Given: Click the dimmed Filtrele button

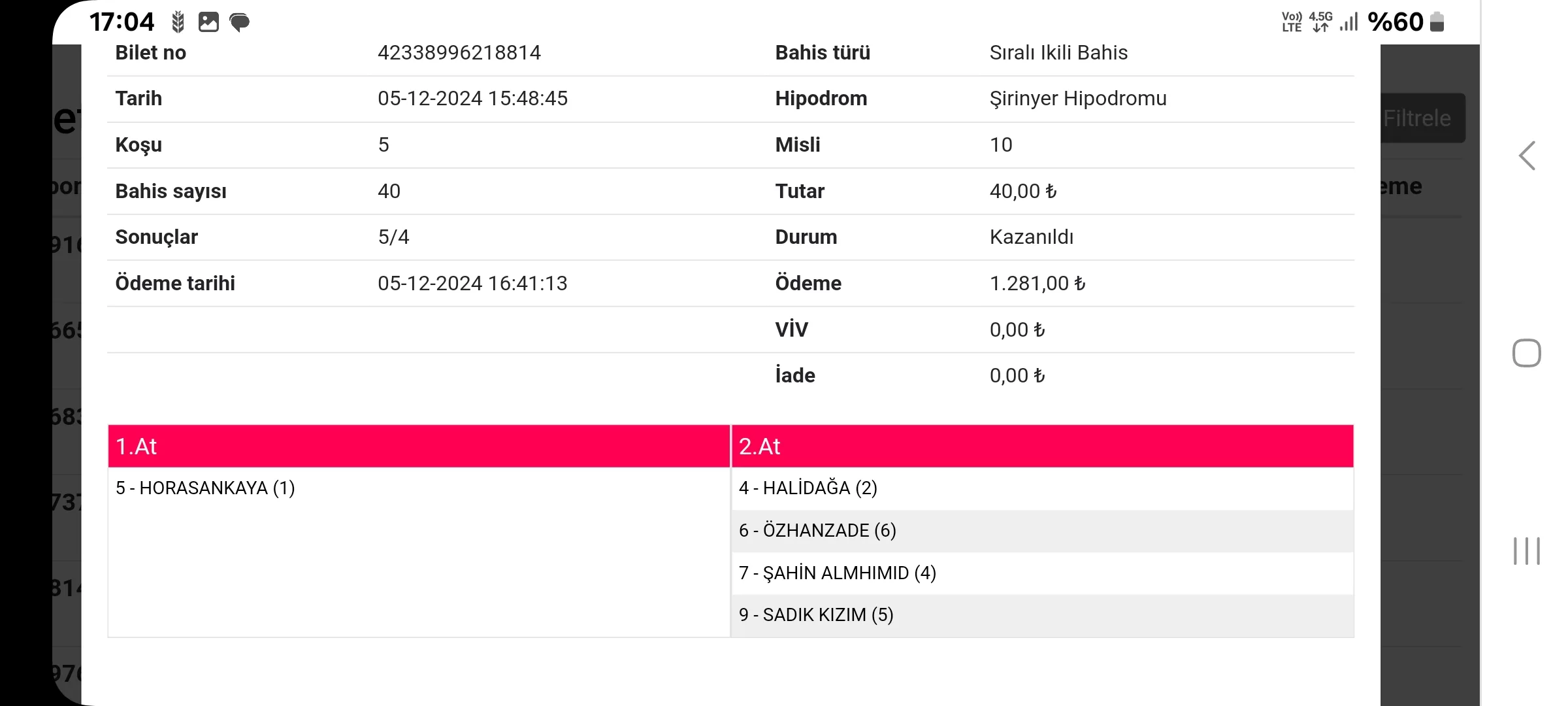Looking at the screenshot, I should coord(1422,118).
